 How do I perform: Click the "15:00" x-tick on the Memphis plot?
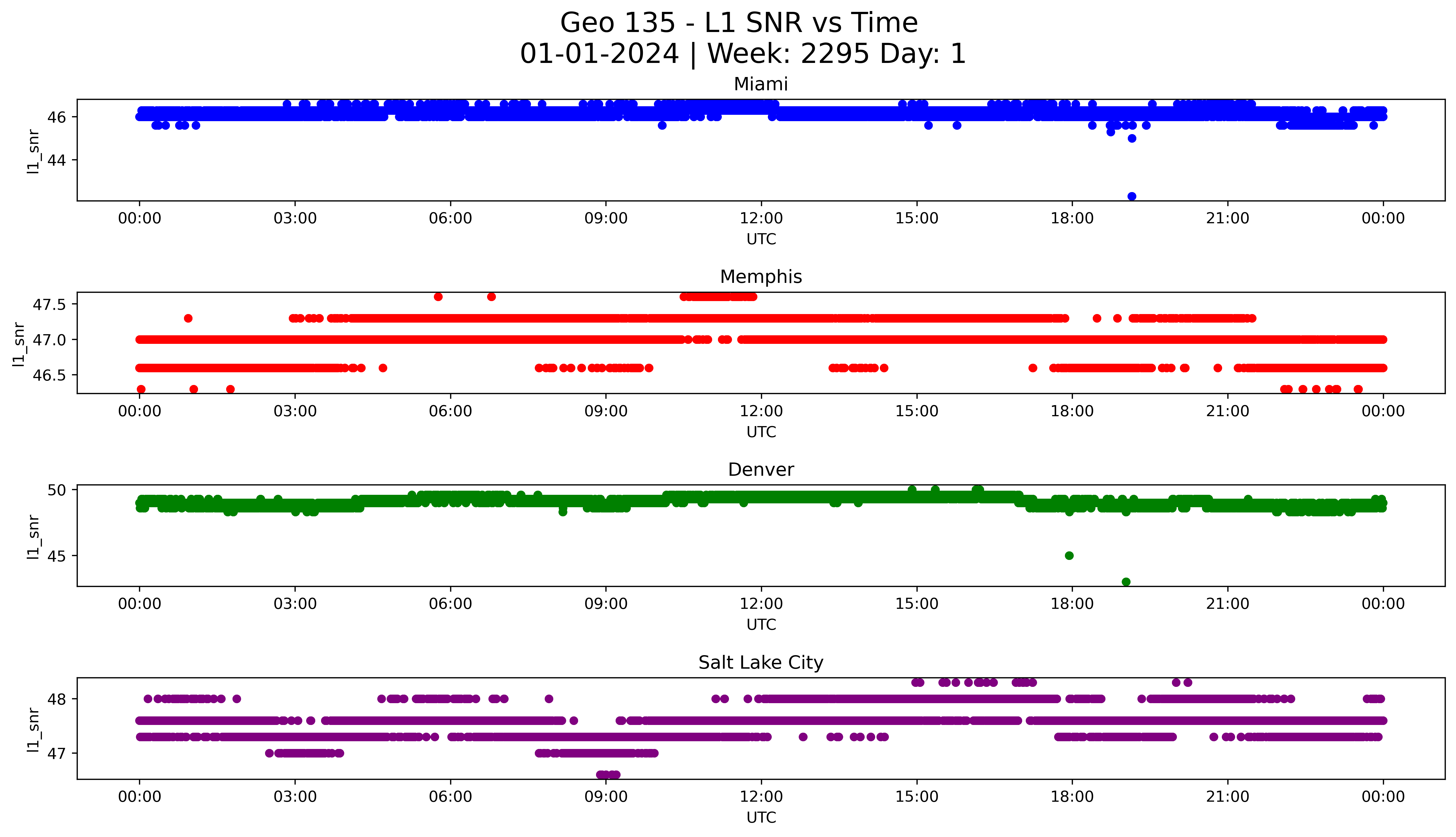[917, 411]
